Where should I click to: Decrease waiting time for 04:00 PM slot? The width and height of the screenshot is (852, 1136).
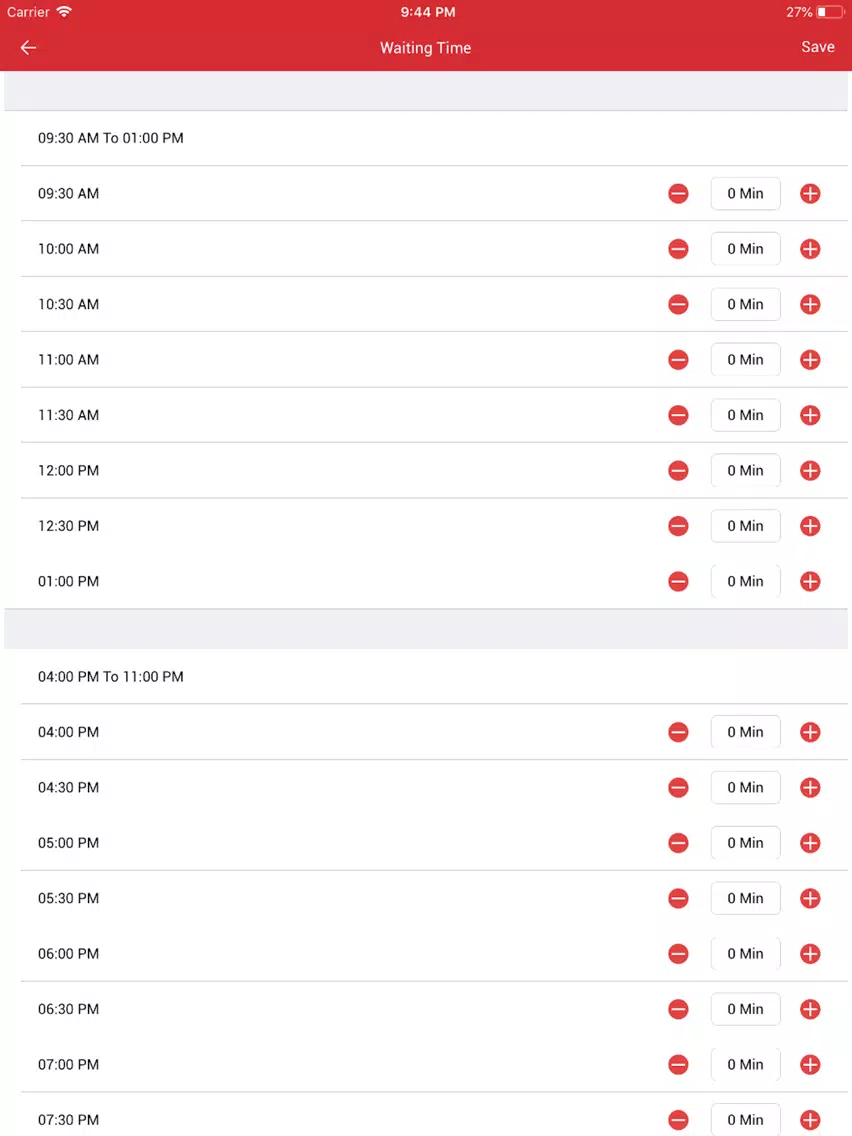pyautogui.click(x=678, y=732)
